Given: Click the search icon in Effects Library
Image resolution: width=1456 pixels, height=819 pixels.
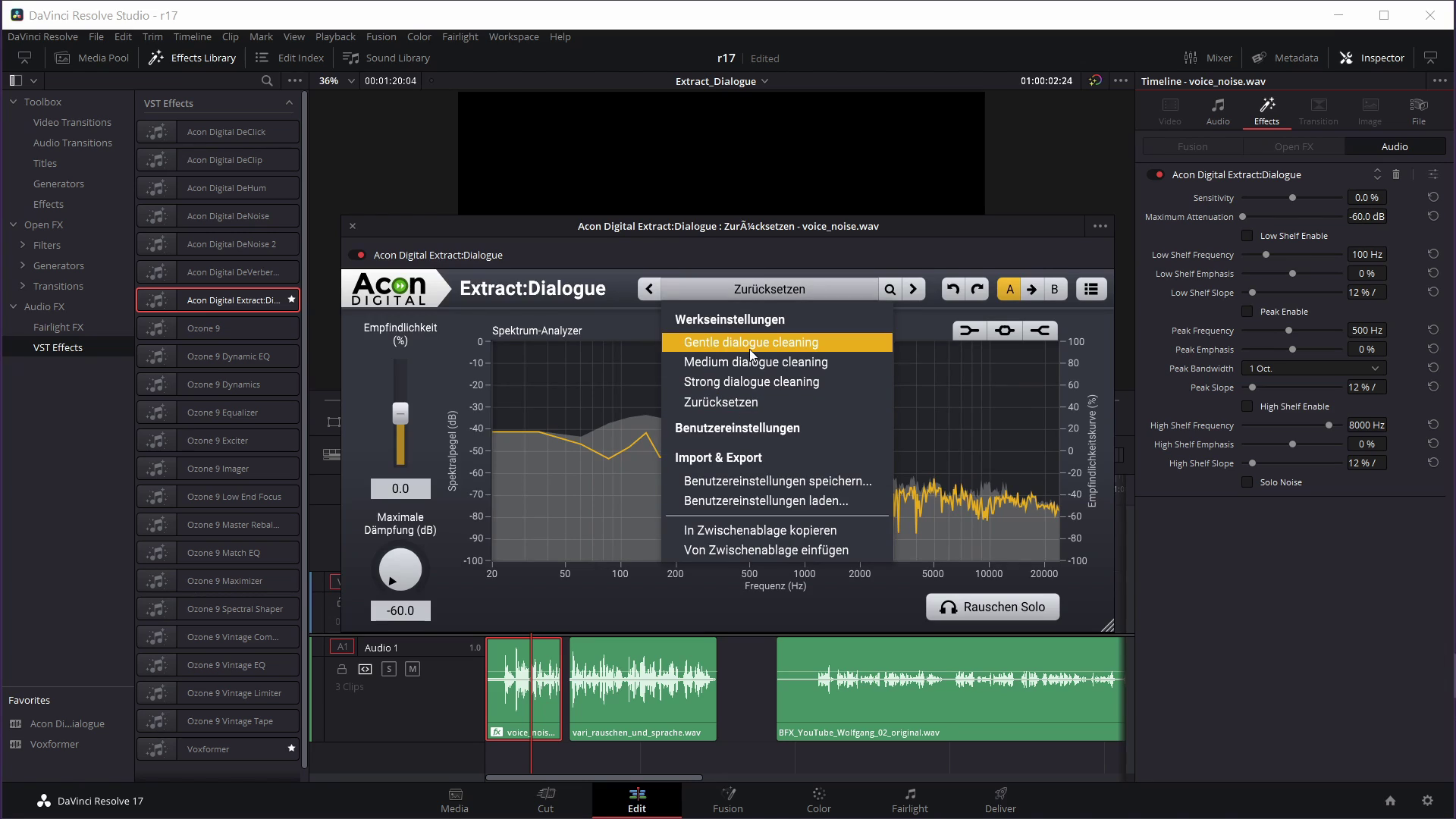Looking at the screenshot, I should click(267, 80).
